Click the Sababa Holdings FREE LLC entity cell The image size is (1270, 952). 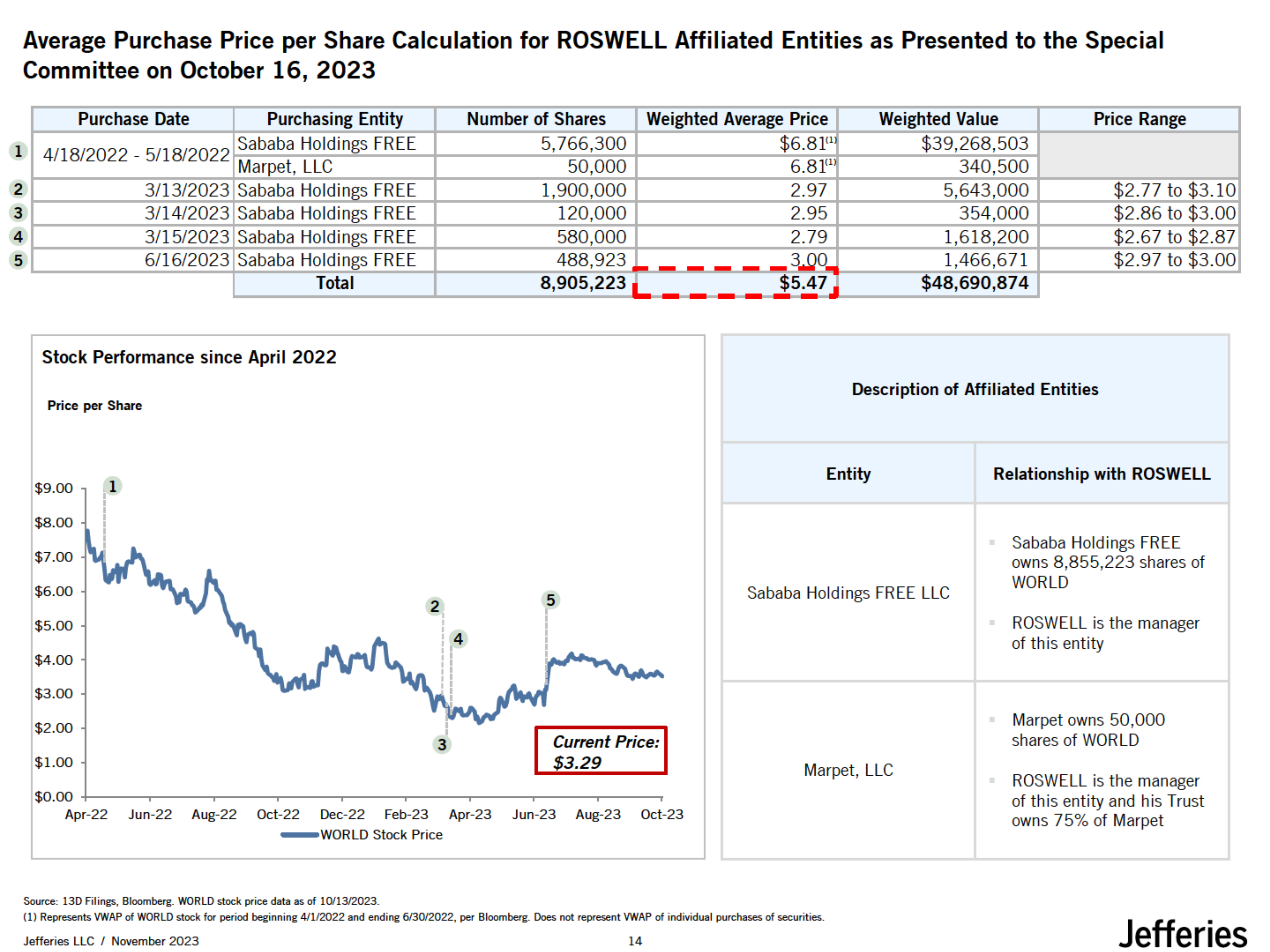848,593
